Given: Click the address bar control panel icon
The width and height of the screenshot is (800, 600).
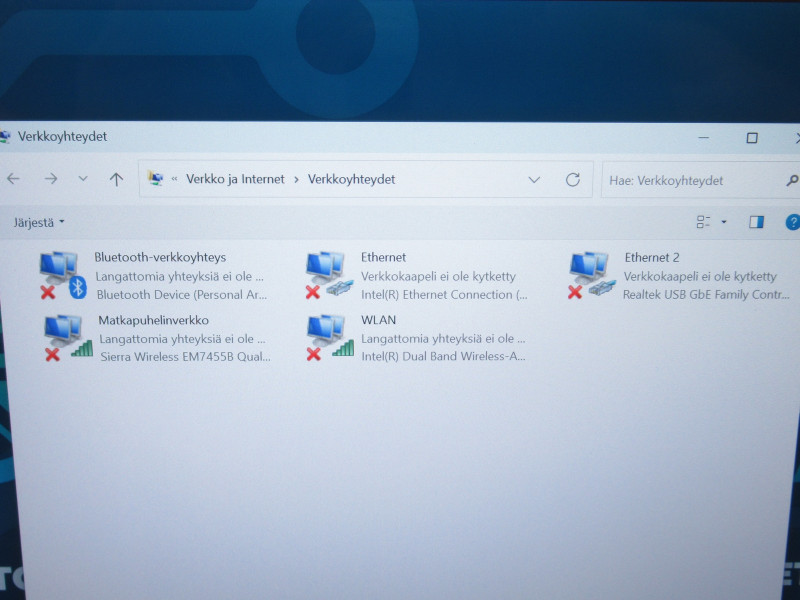Looking at the screenshot, I should pyautogui.click(x=156, y=178).
